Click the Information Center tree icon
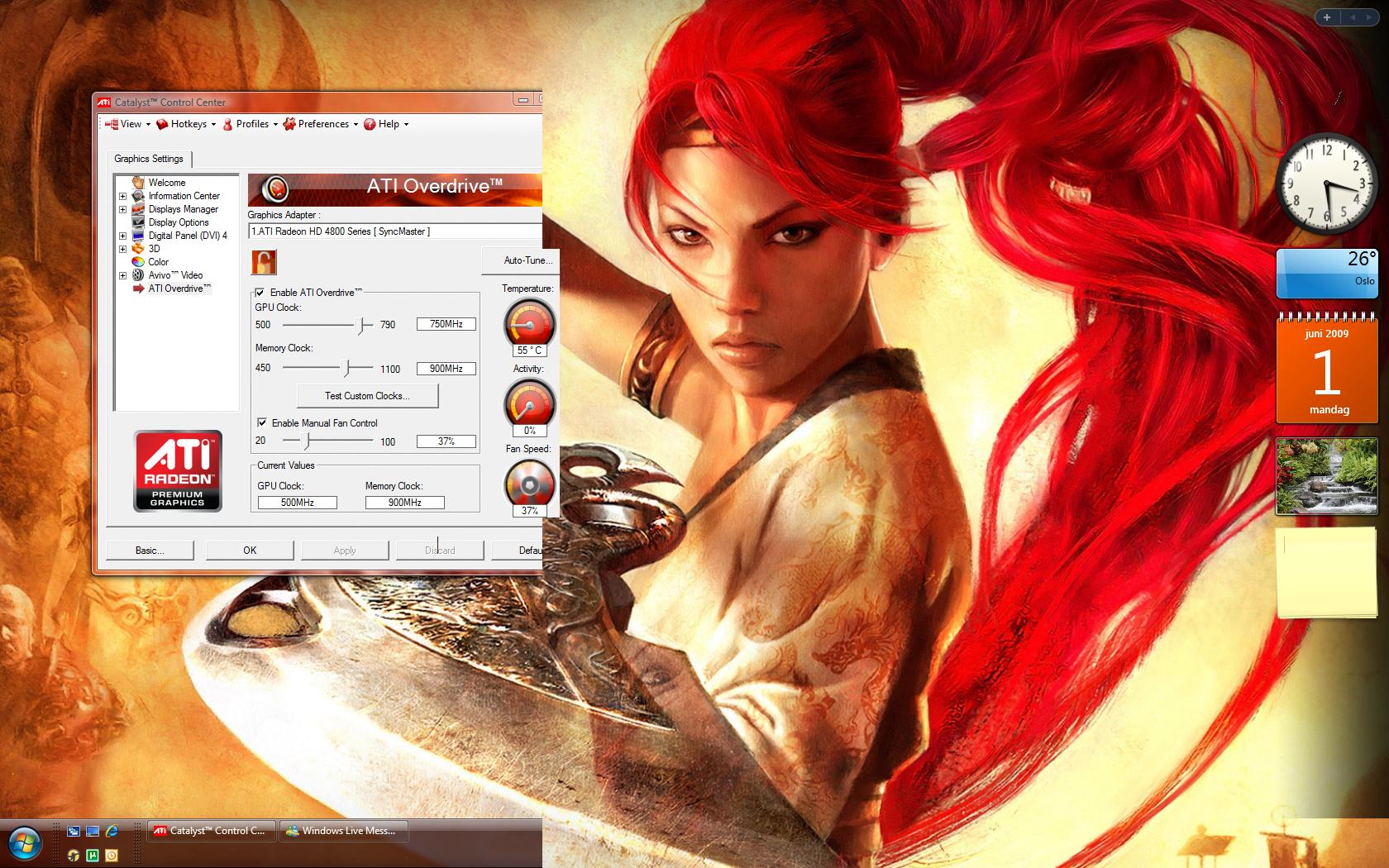This screenshot has width=1389, height=868. point(138,196)
